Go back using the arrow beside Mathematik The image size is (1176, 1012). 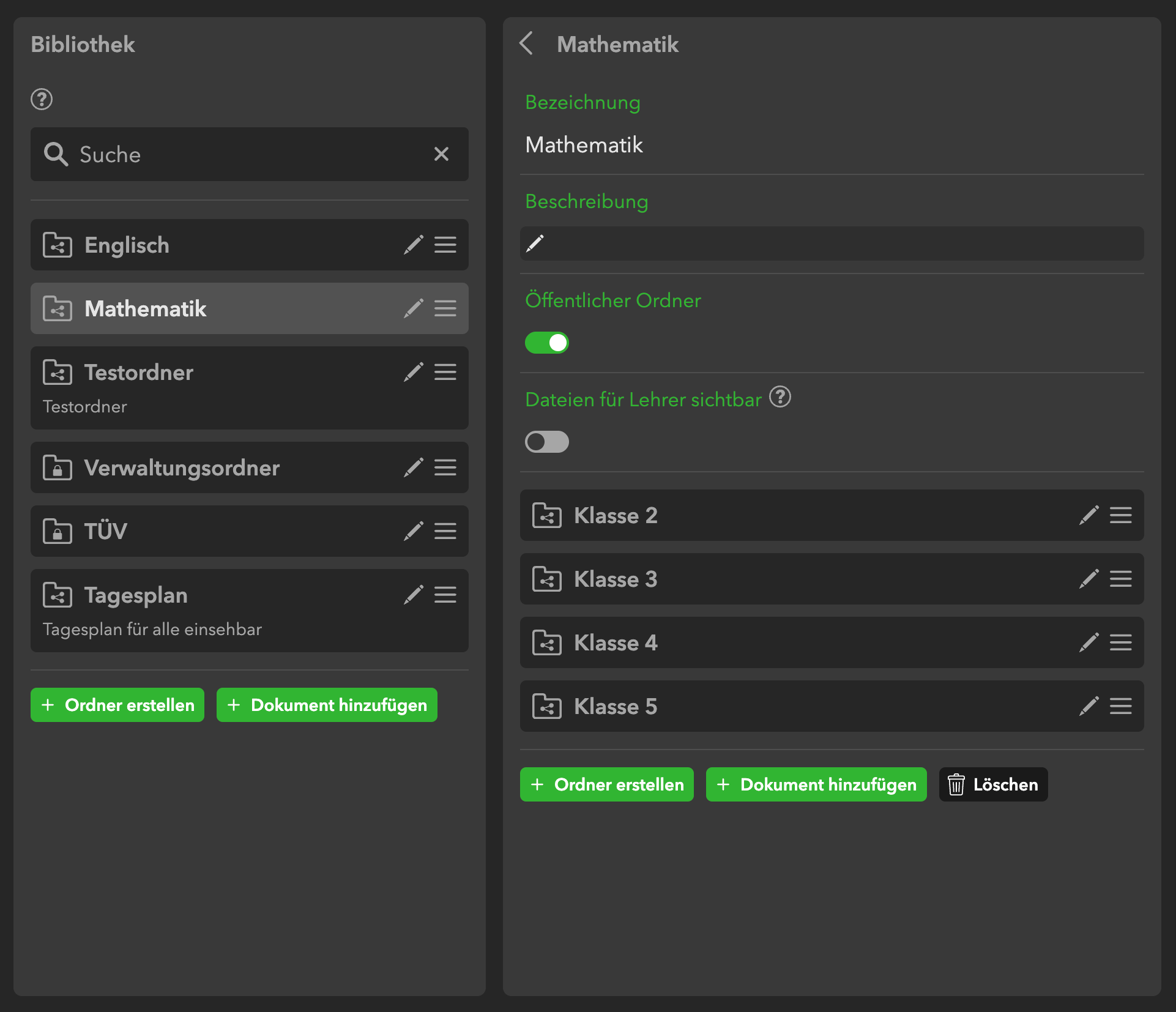tap(526, 44)
